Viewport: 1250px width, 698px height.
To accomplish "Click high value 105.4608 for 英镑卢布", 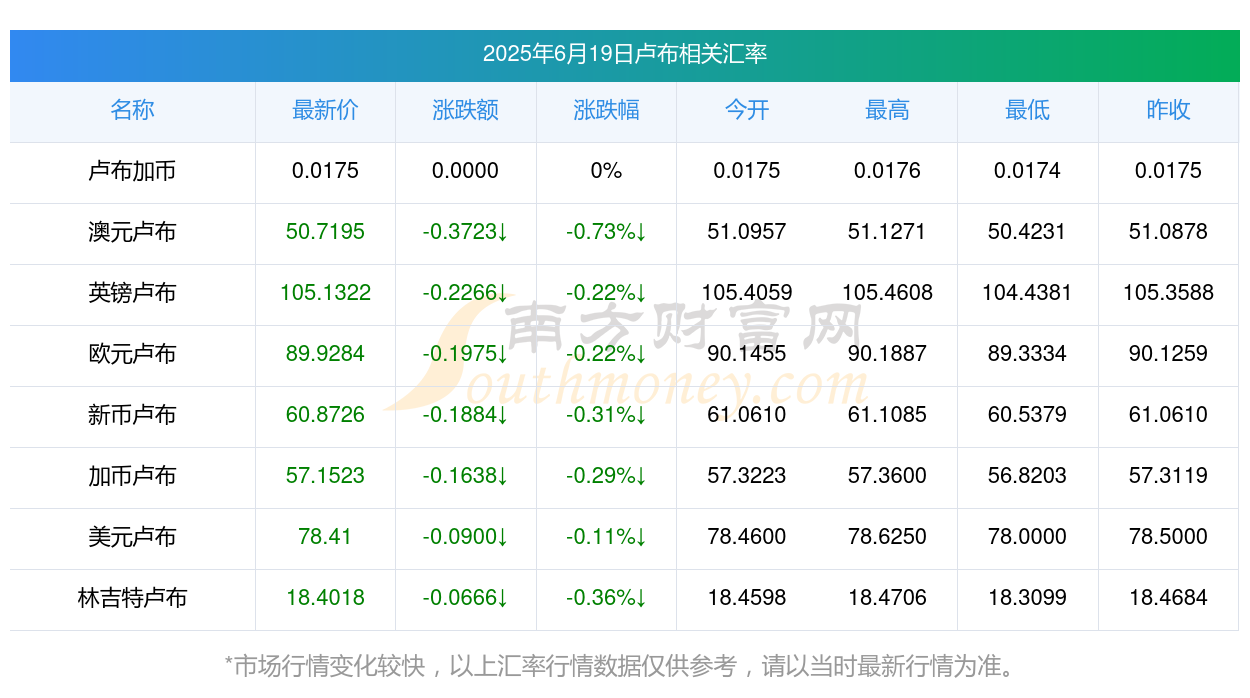I will [x=887, y=293].
